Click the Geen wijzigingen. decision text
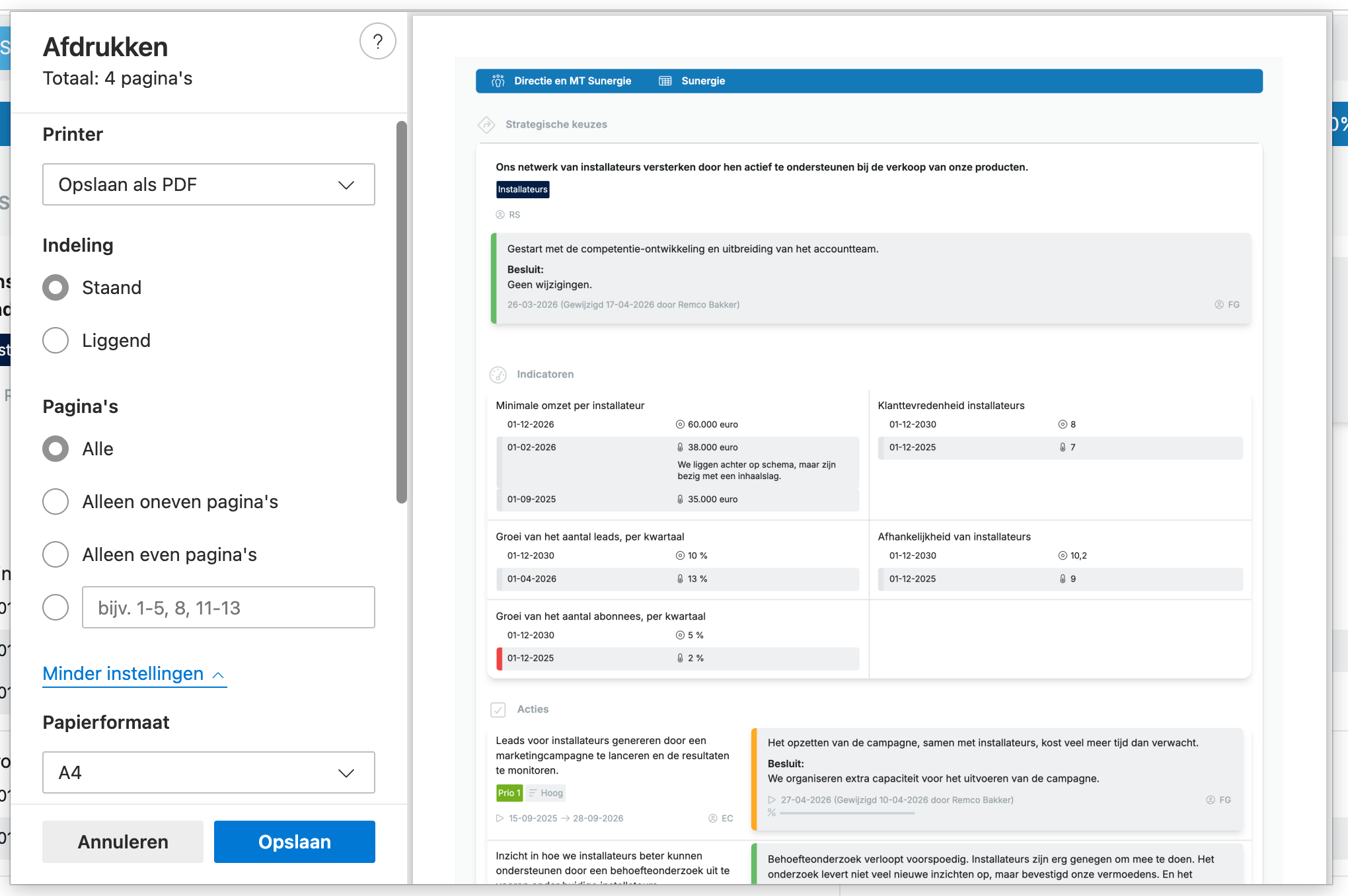 click(x=550, y=285)
